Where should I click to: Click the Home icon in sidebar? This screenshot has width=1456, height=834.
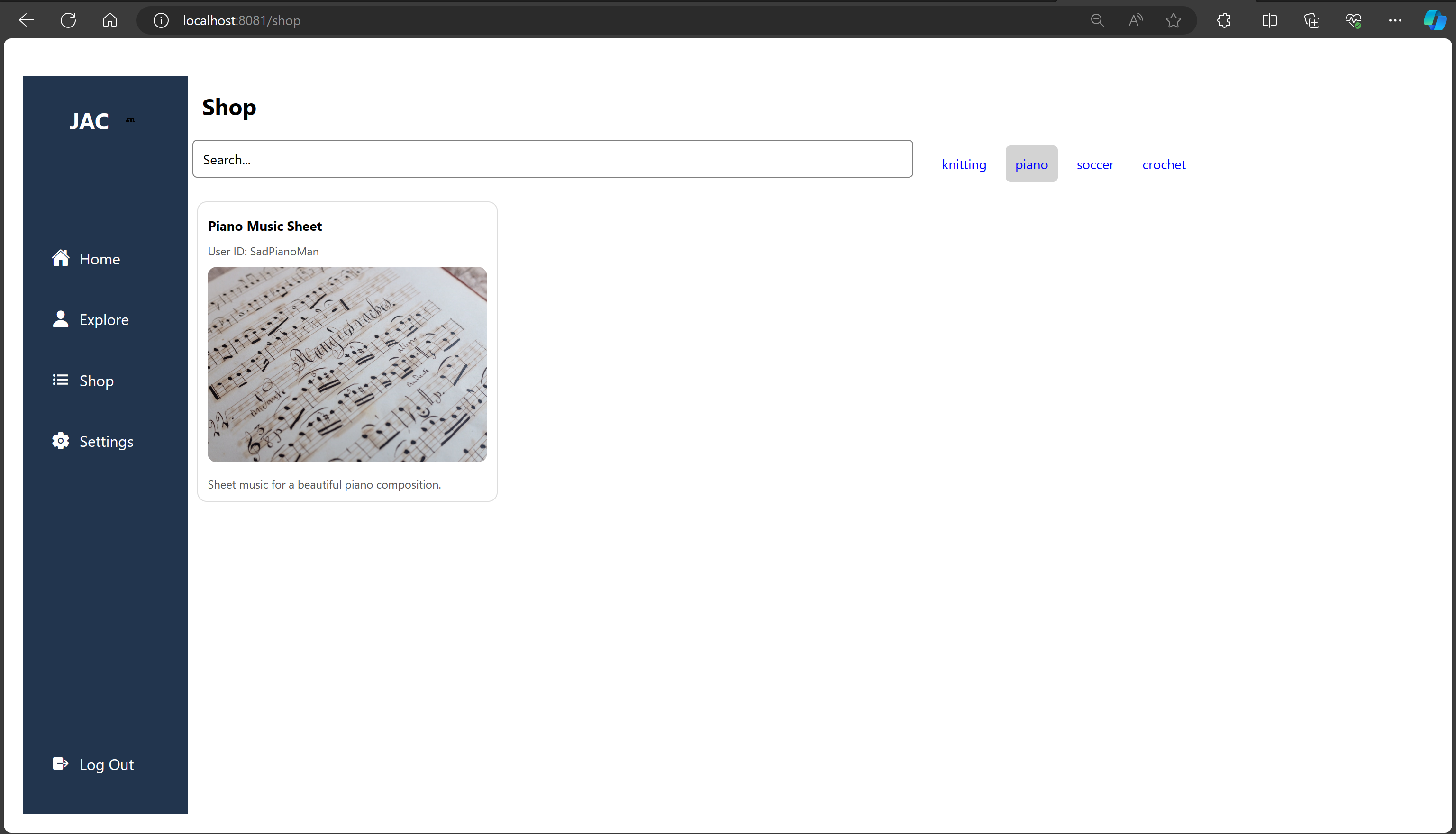click(x=60, y=258)
